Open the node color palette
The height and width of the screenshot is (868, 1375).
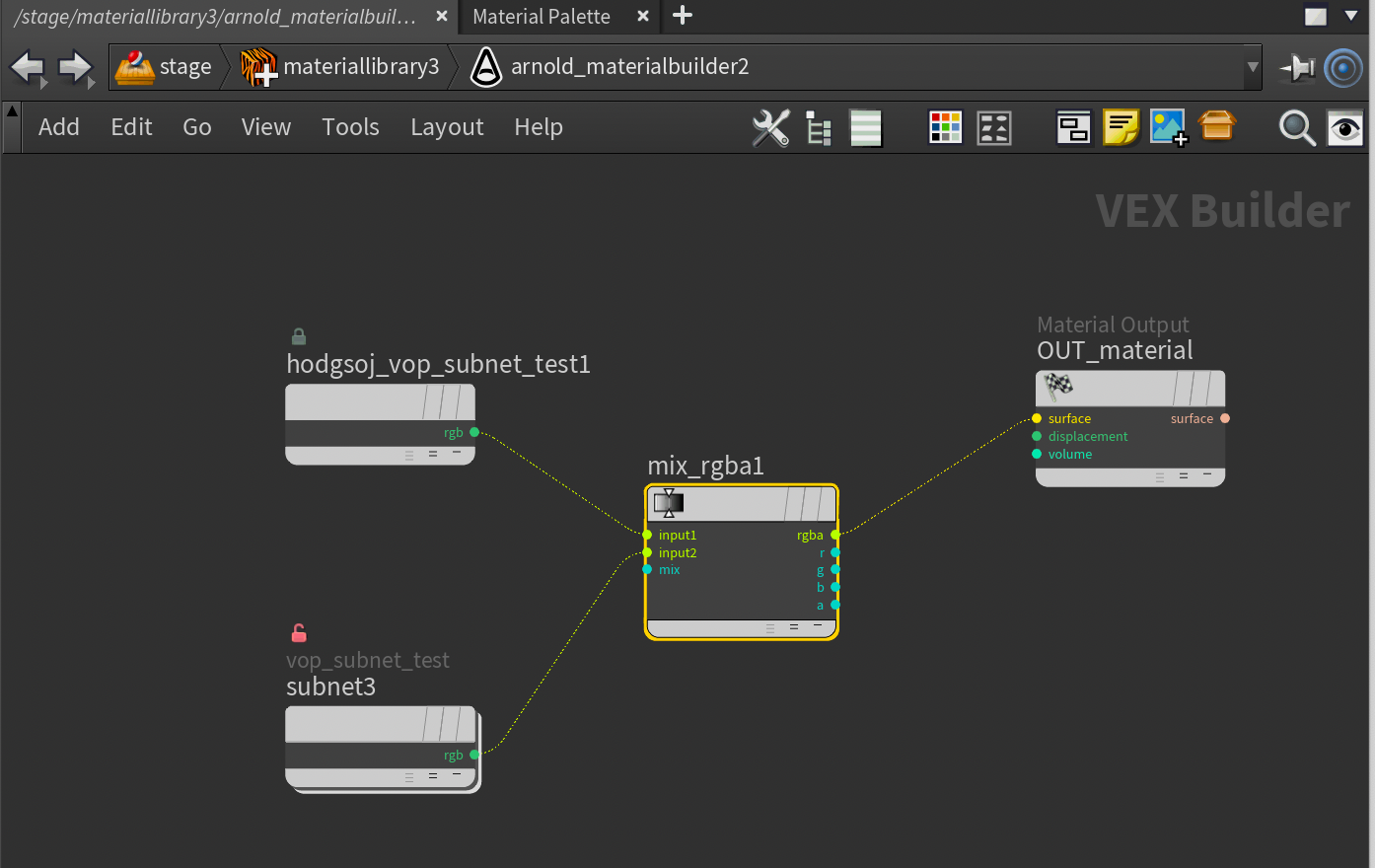click(944, 127)
